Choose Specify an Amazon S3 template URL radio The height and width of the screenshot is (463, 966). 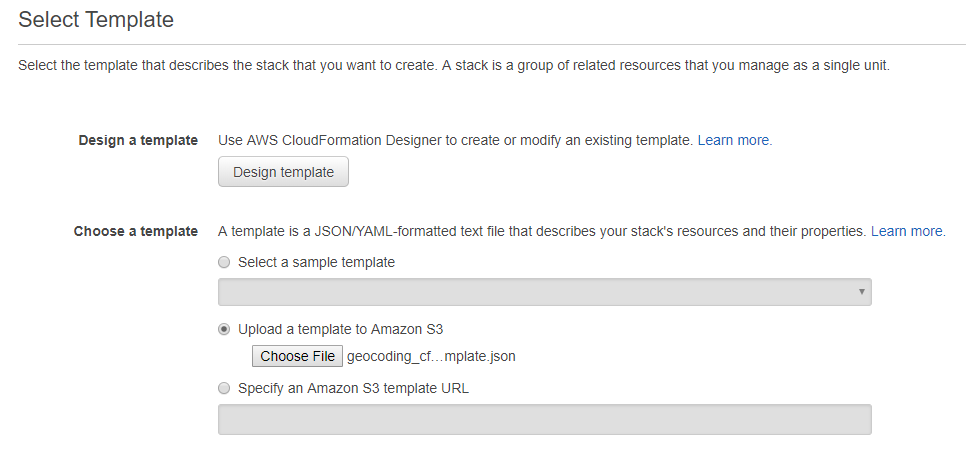(224, 389)
